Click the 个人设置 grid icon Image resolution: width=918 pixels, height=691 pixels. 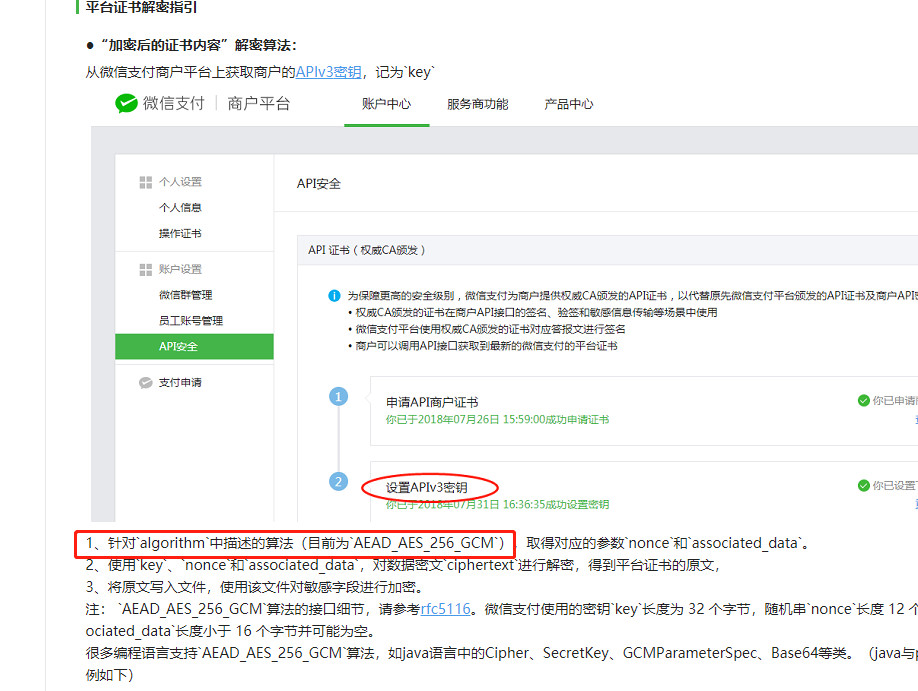tap(146, 182)
